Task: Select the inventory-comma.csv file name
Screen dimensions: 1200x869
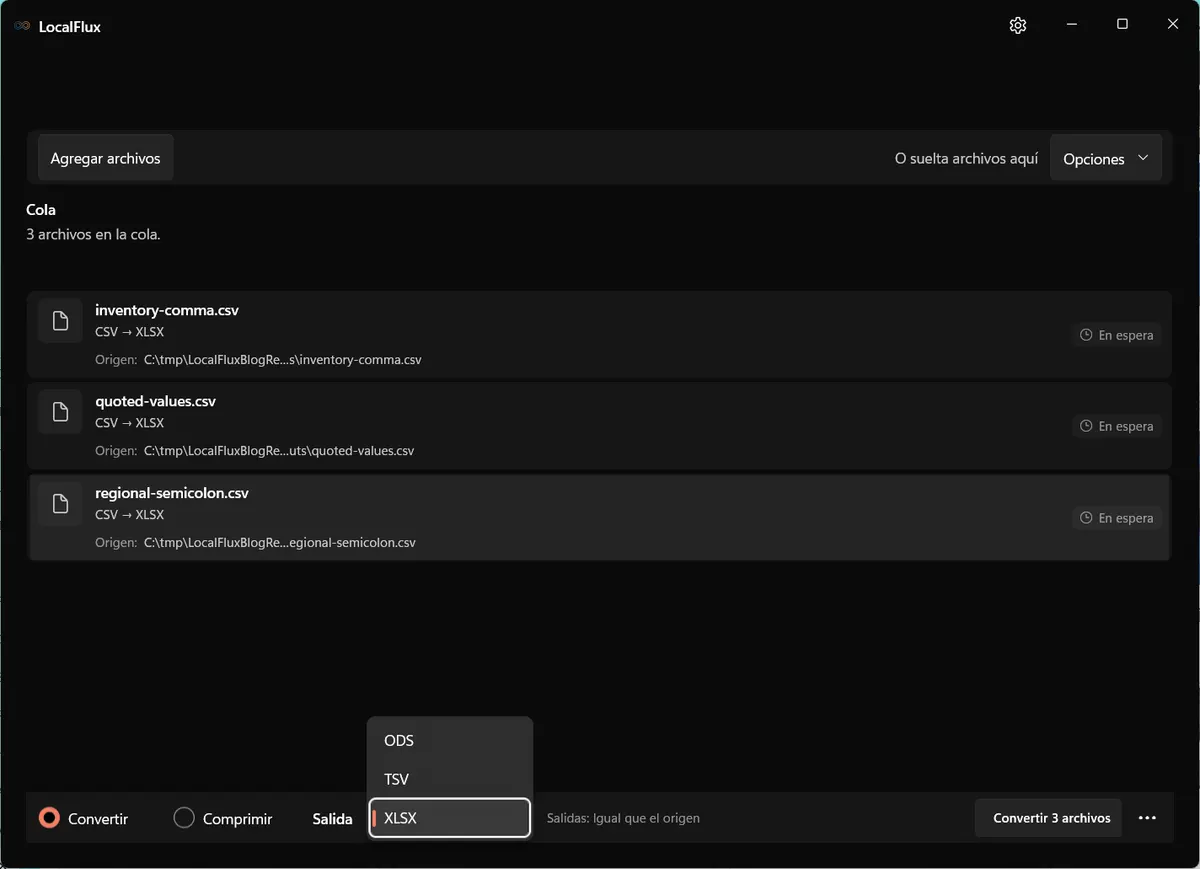Action: [167, 310]
